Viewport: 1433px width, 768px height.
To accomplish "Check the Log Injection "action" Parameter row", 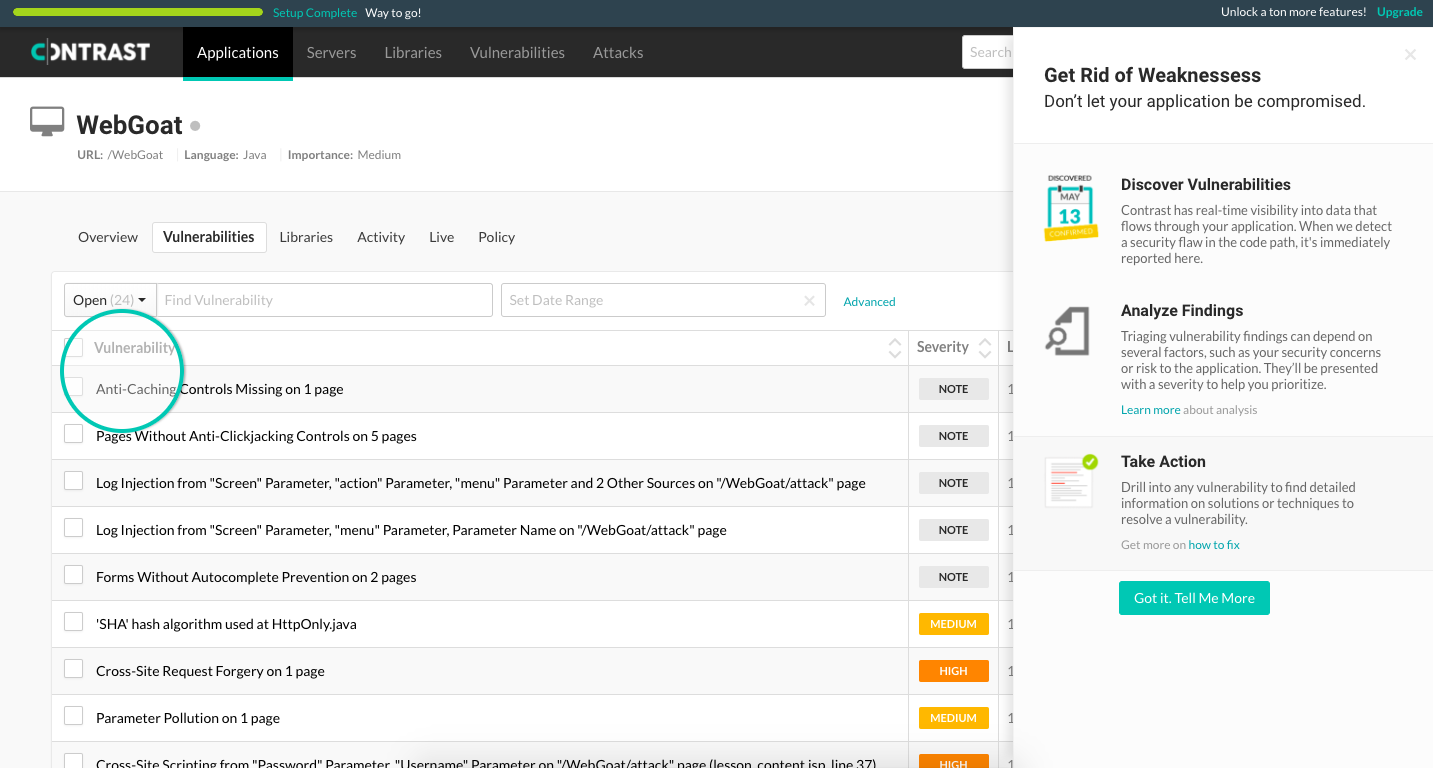I will pos(74,481).
